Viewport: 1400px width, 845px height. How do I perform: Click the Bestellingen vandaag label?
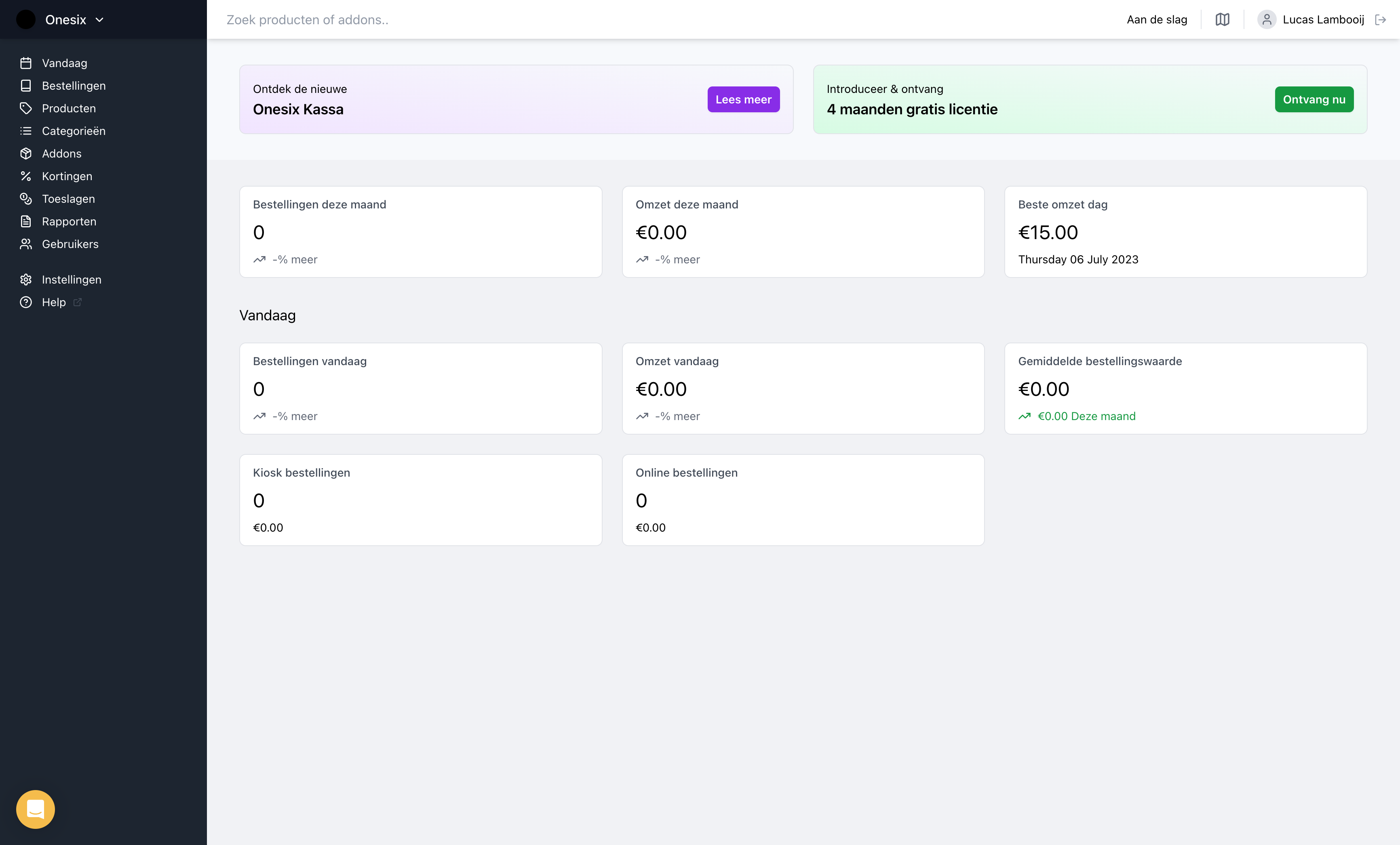pos(310,361)
